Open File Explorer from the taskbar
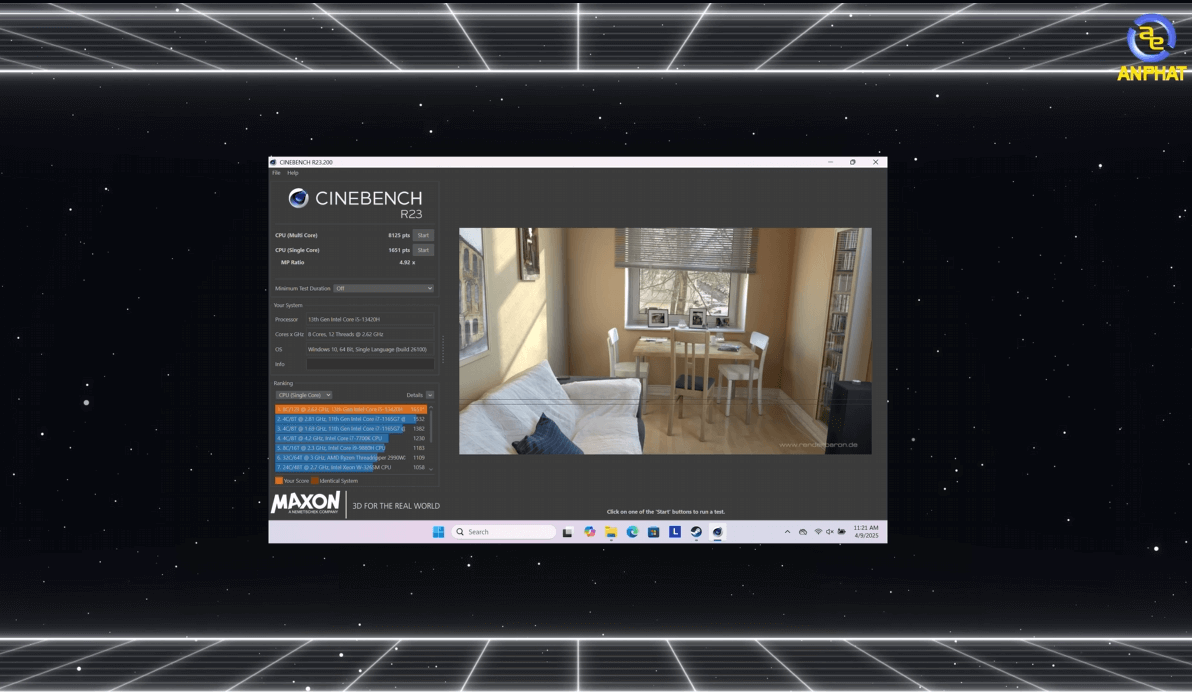1192x692 pixels. pyautogui.click(x=610, y=532)
